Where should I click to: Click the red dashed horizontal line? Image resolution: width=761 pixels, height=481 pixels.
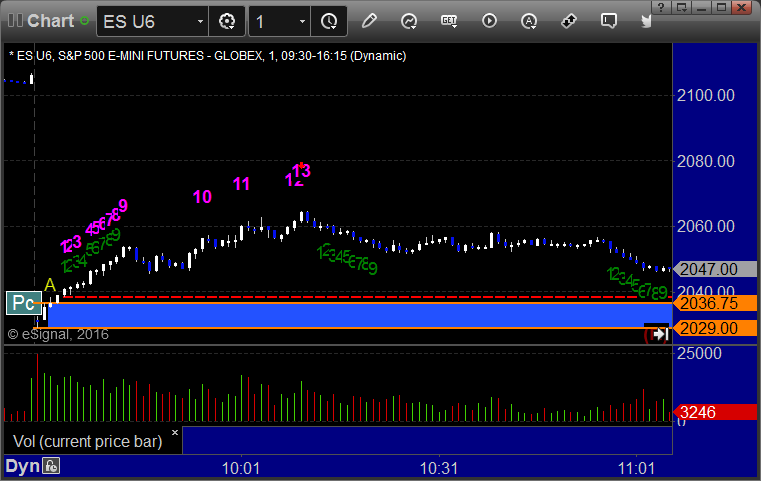(369, 297)
